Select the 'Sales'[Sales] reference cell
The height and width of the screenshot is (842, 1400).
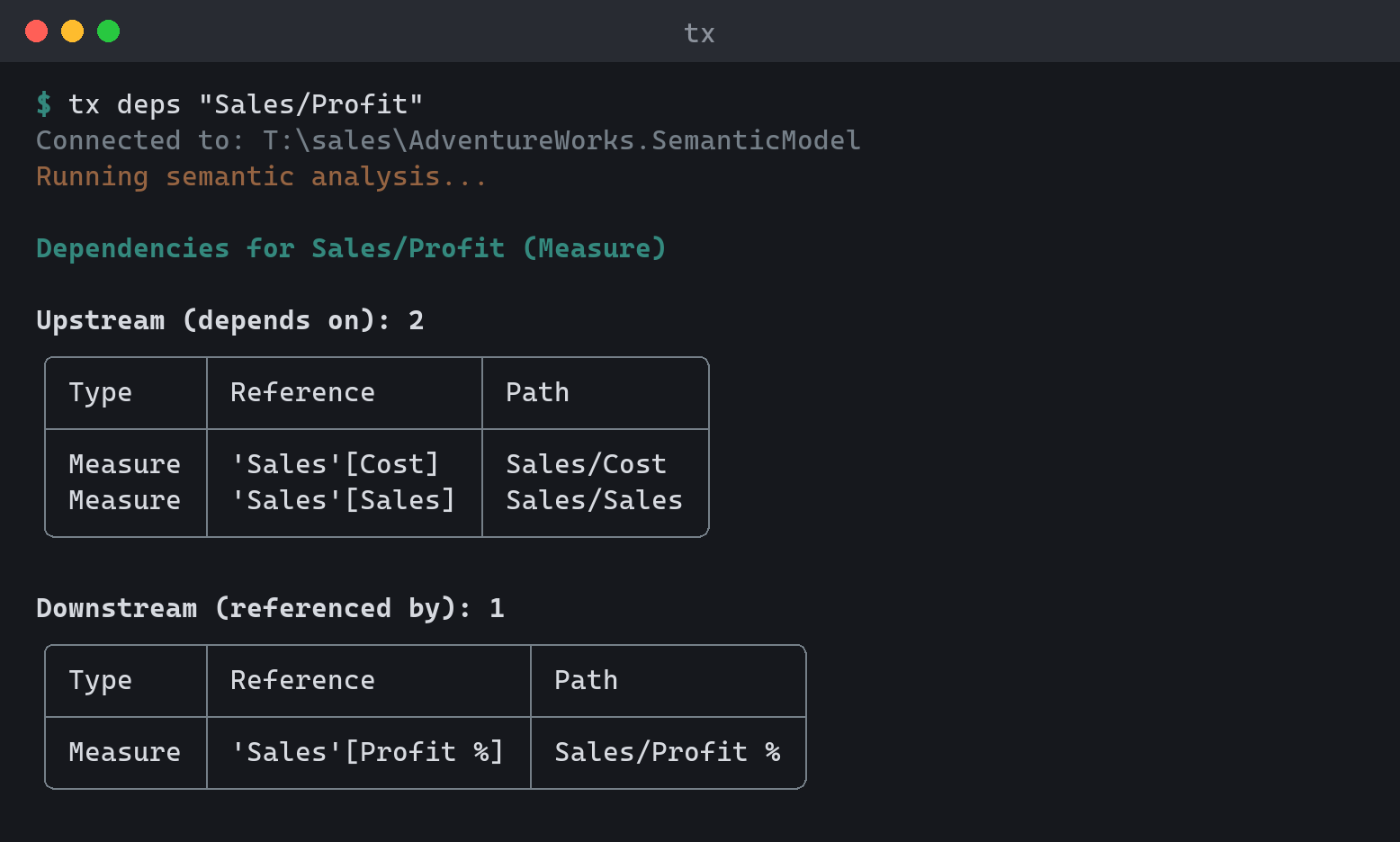[x=343, y=500]
